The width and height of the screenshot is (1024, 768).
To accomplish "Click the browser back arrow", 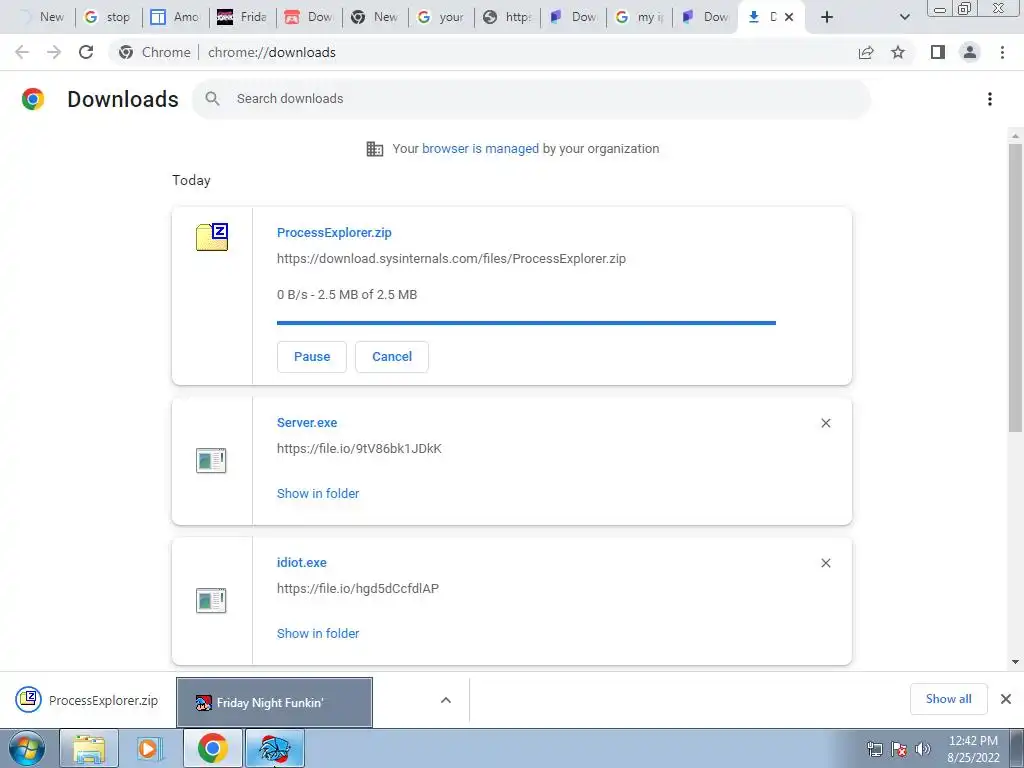I will tap(22, 52).
